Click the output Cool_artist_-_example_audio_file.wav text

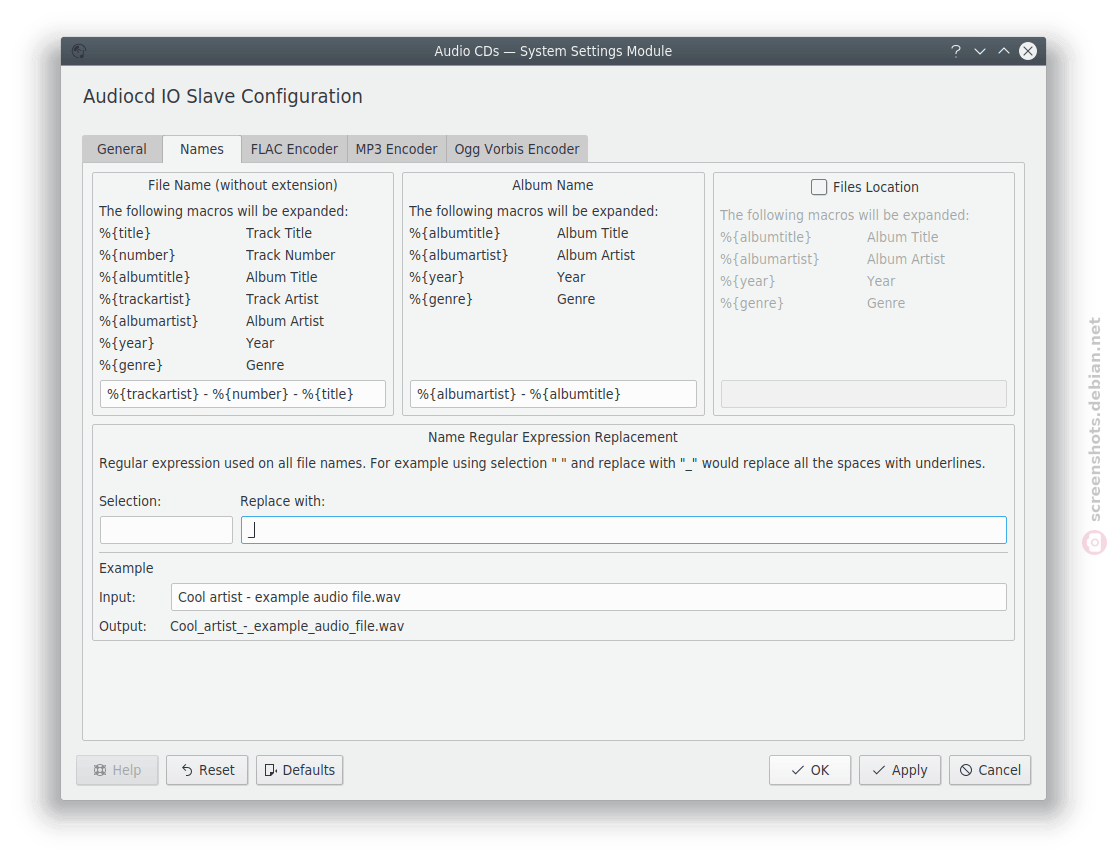pyautogui.click(x=287, y=626)
